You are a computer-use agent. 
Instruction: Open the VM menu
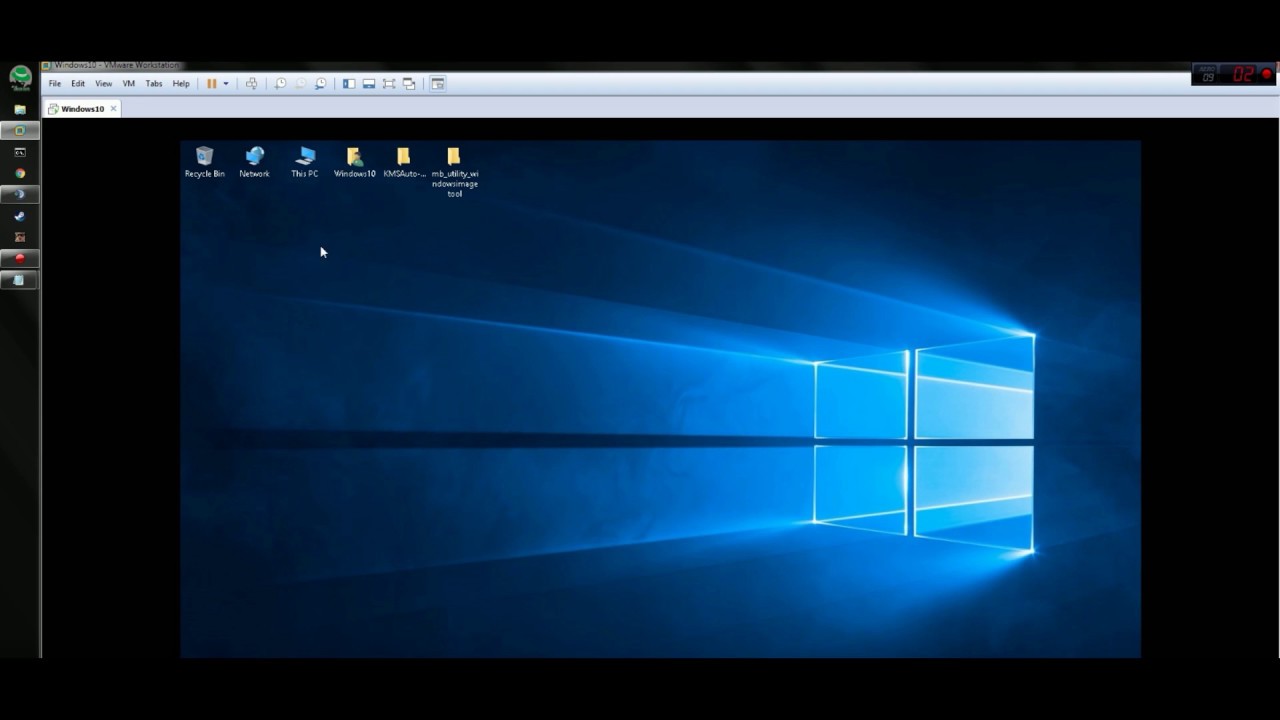point(128,84)
